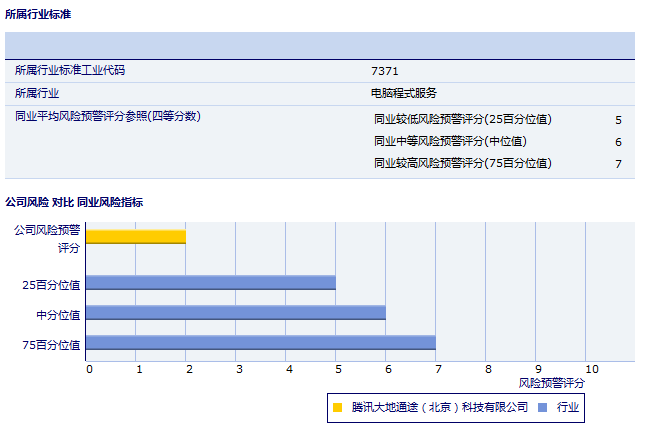Click the blue 25百分位值 chart bar

pos(210,282)
